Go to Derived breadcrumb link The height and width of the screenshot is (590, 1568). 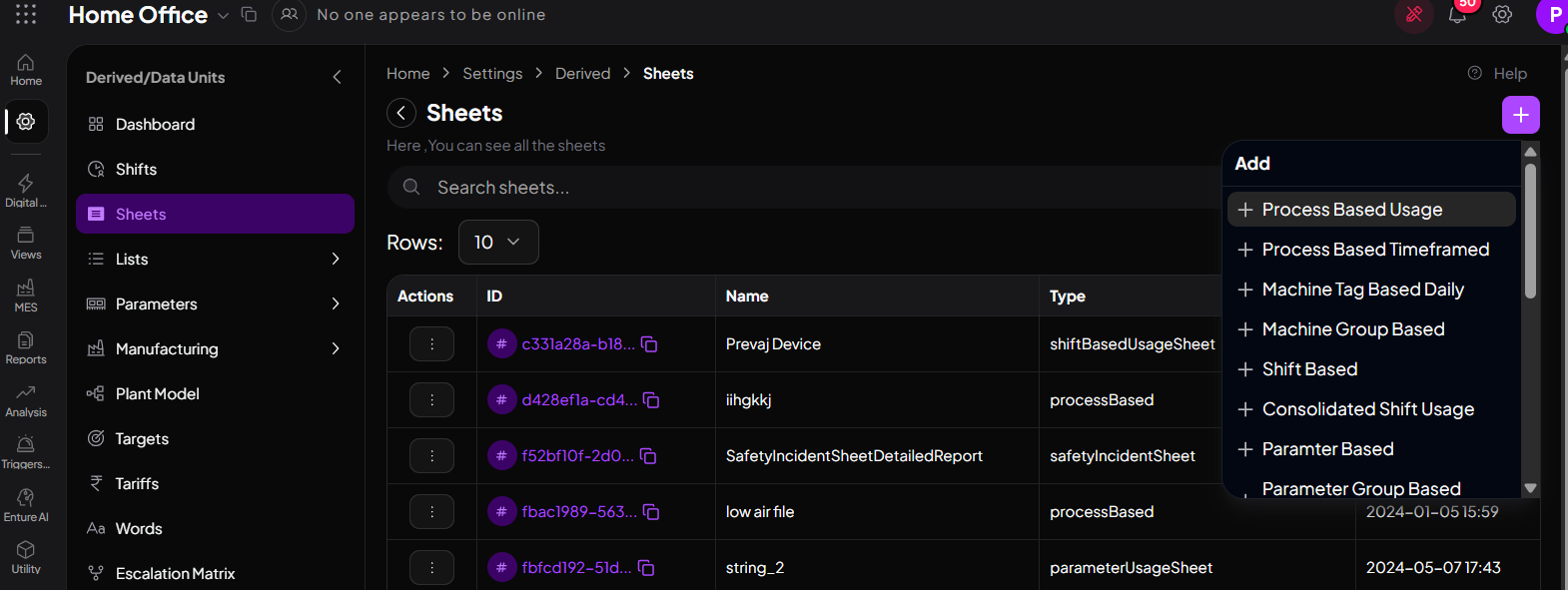[582, 74]
